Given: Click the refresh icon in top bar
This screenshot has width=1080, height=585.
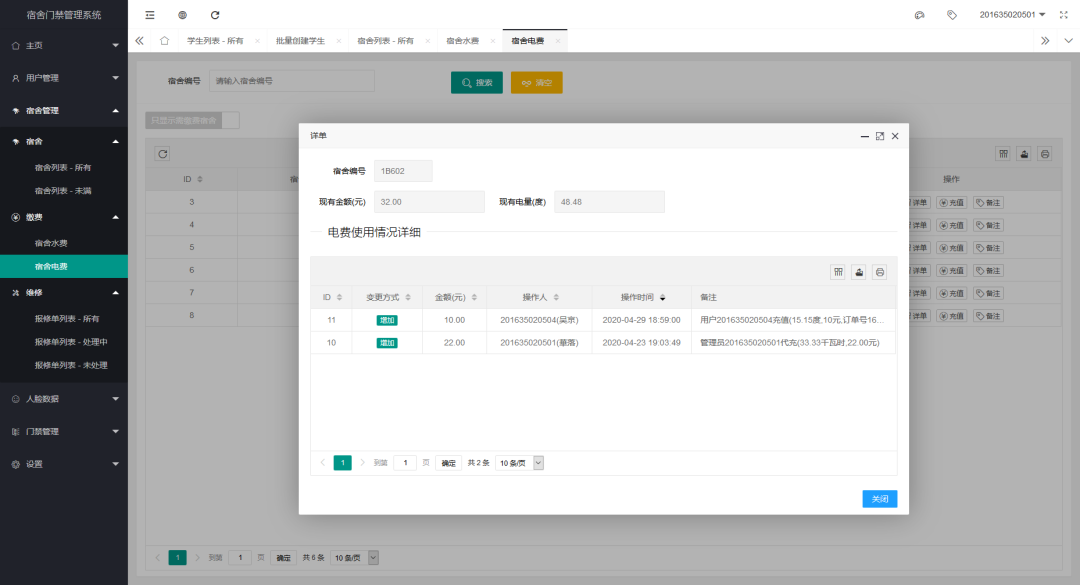Looking at the screenshot, I should [x=215, y=14].
